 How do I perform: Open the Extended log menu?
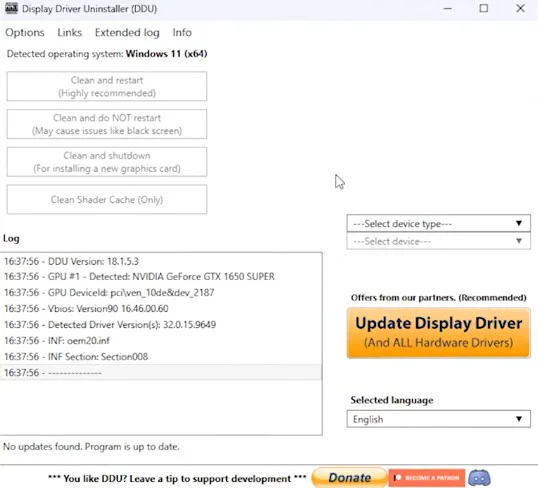click(127, 33)
